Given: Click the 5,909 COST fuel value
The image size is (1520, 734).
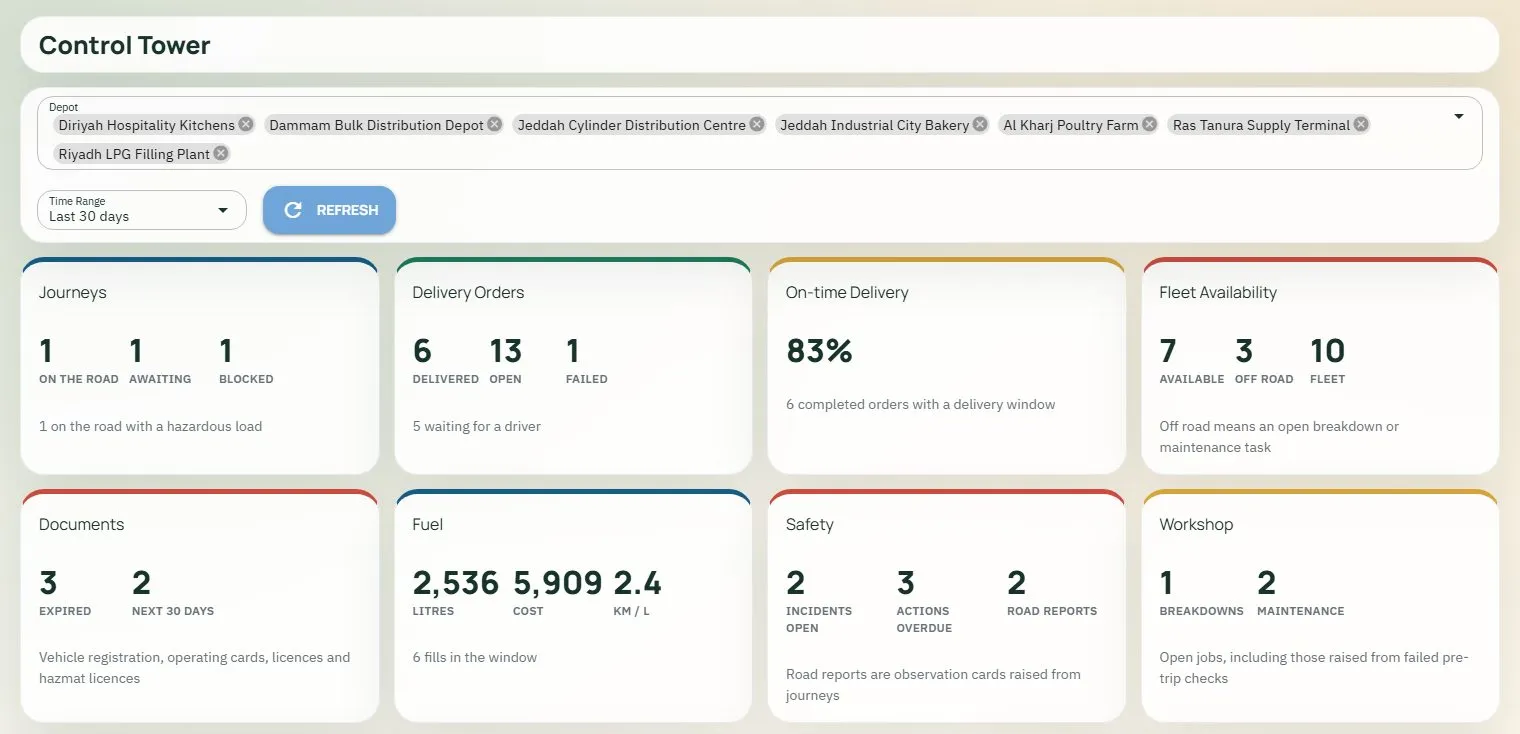Looking at the screenshot, I should (x=558, y=583).
